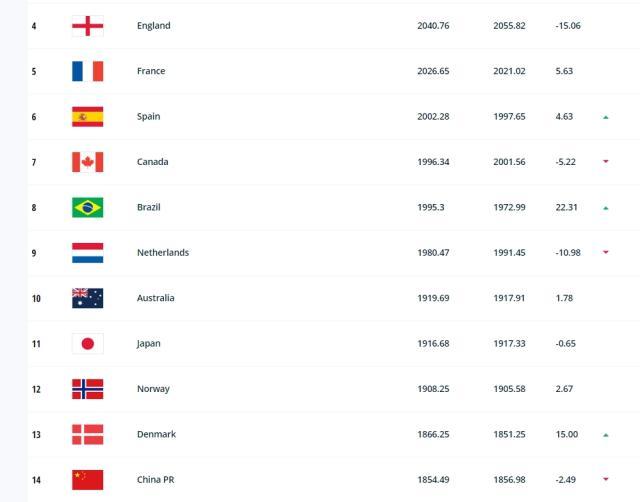Click the Spain flag icon

click(87, 117)
